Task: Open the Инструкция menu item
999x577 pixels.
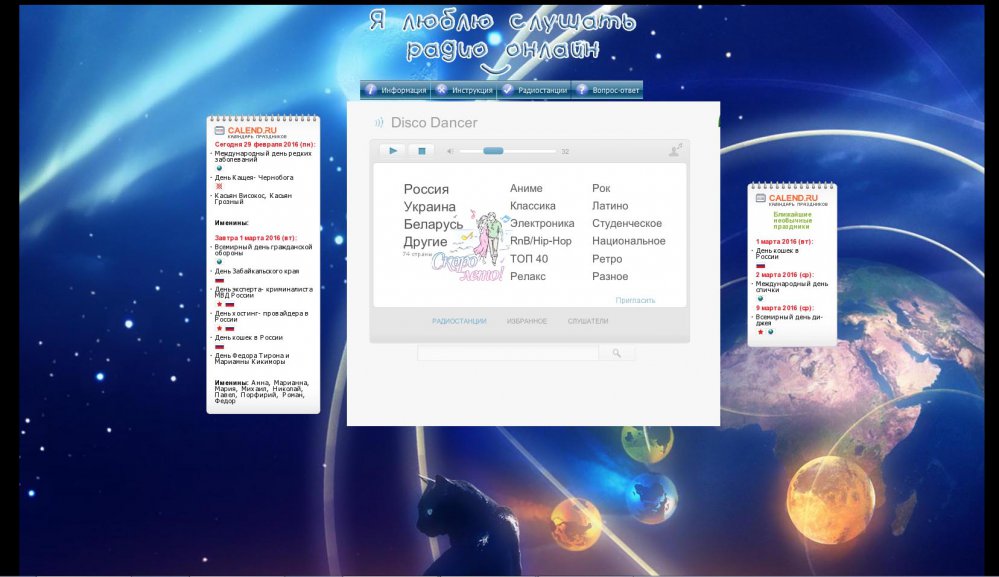Action: 466,90
